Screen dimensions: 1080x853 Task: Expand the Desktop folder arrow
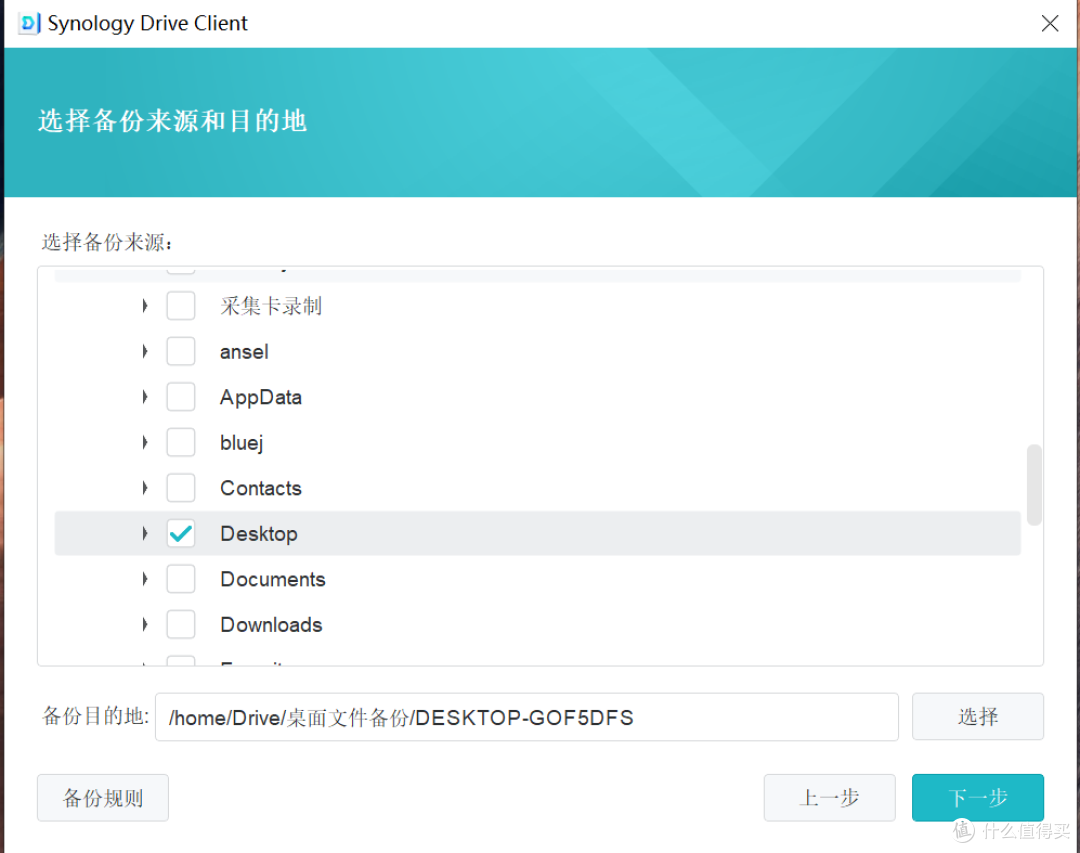click(x=145, y=533)
